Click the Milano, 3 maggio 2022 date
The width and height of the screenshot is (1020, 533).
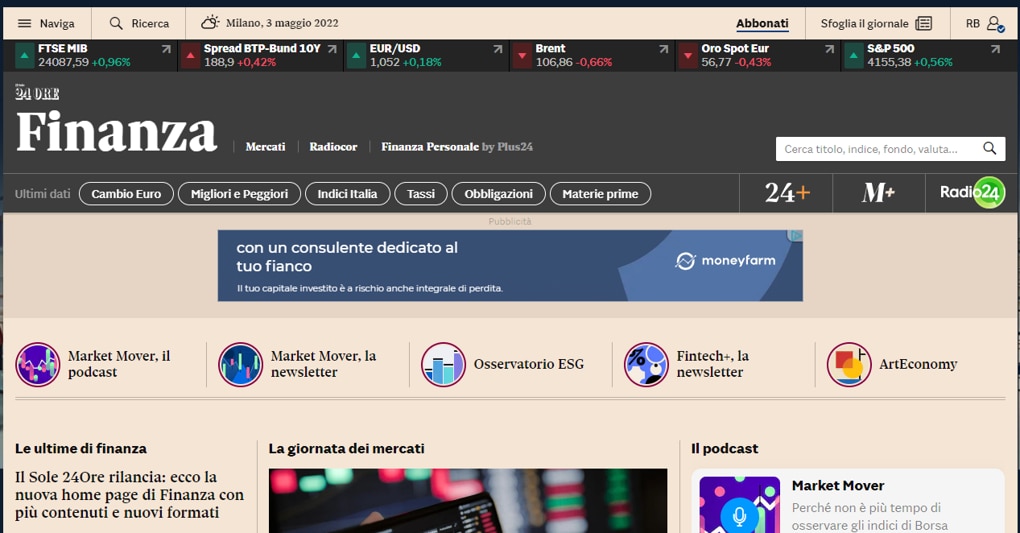pyautogui.click(x=282, y=23)
